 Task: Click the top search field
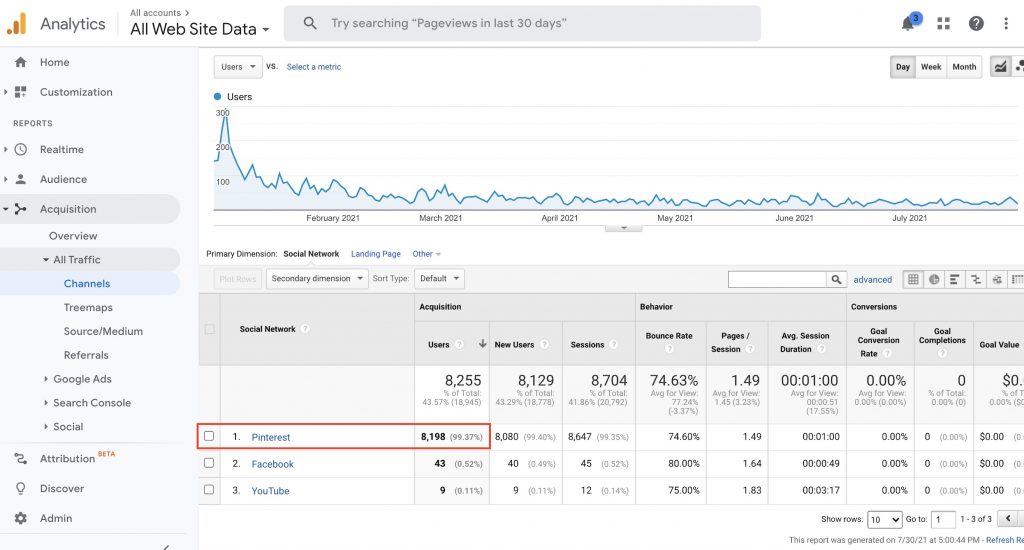point(522,24)
